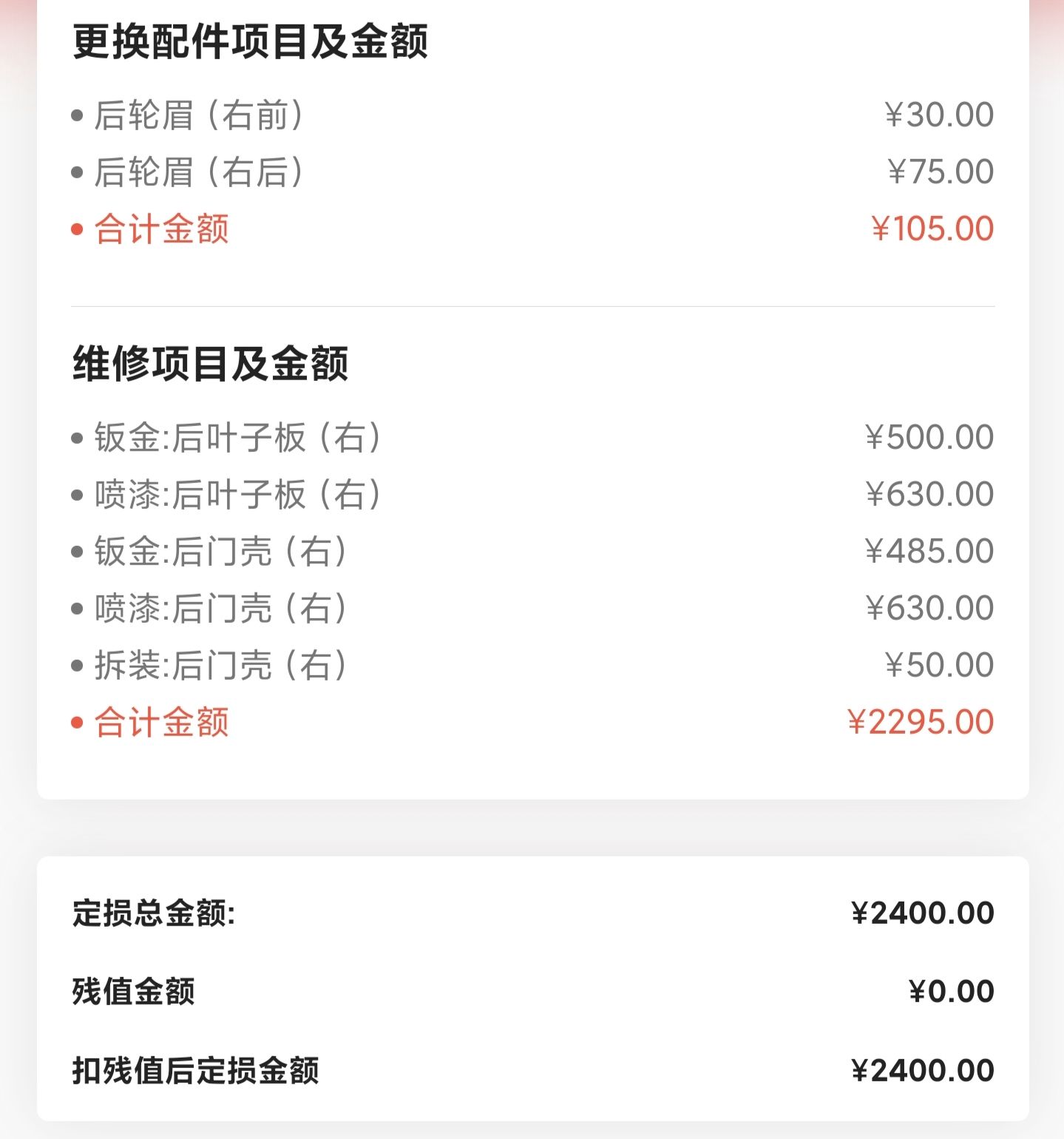Tap the ¥500.00 repair amount

929,438
